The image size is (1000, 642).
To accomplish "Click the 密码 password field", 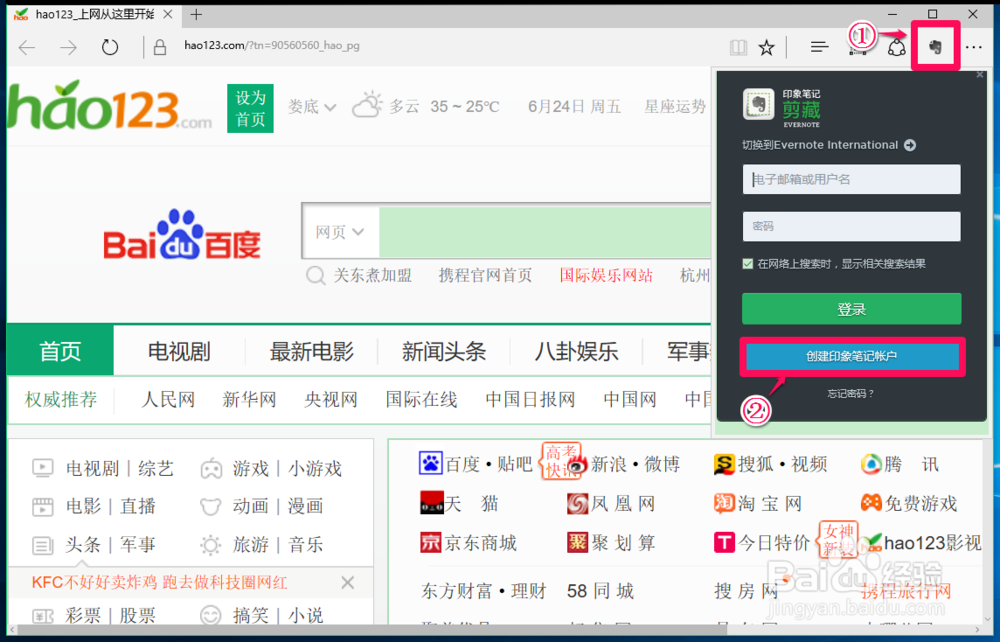I will 851,226.
